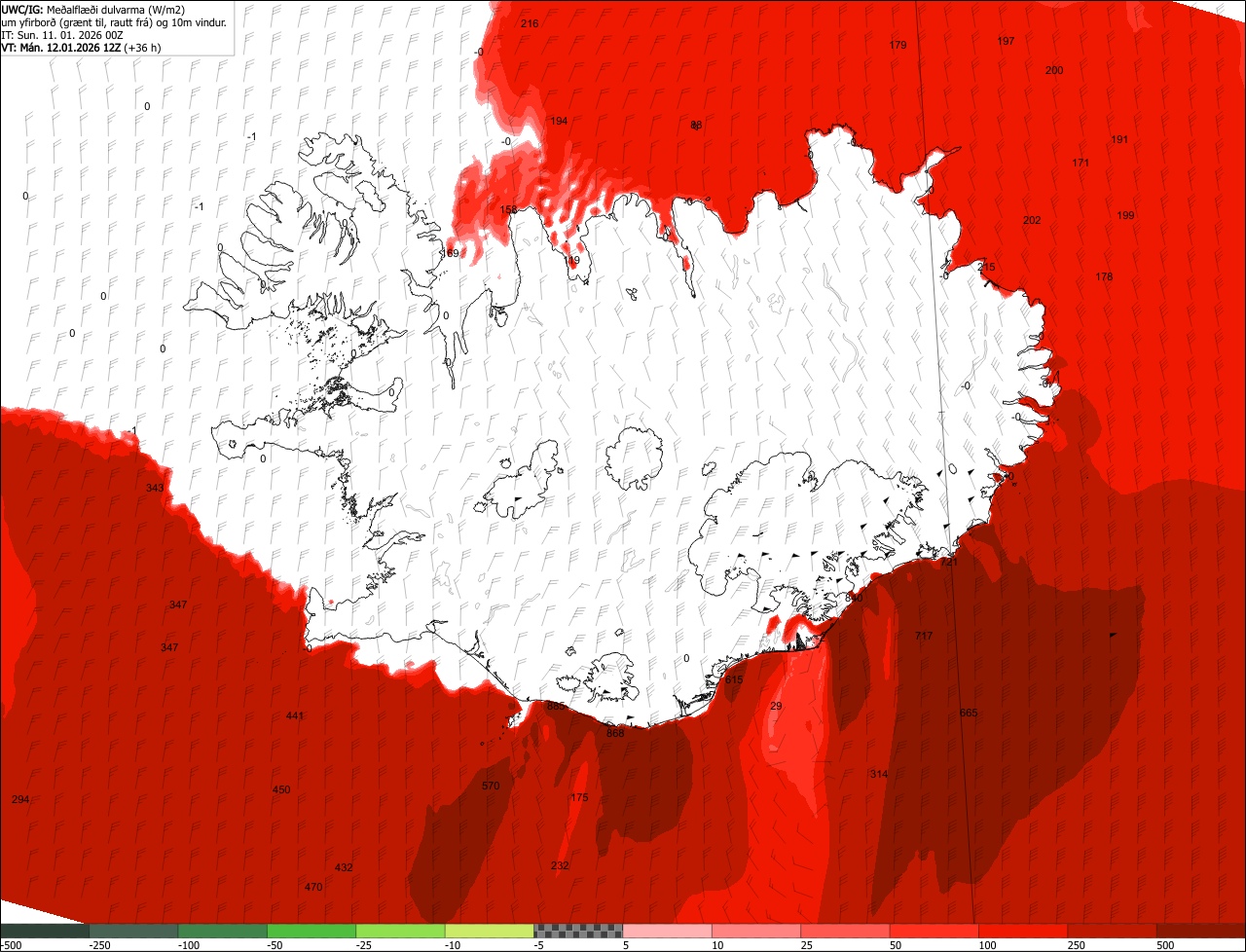Click the subtitle 'um yfirborð (grænt til, rautt frá)'
The width and height of the screenshot is (1246, 952).
click(83, 21)
